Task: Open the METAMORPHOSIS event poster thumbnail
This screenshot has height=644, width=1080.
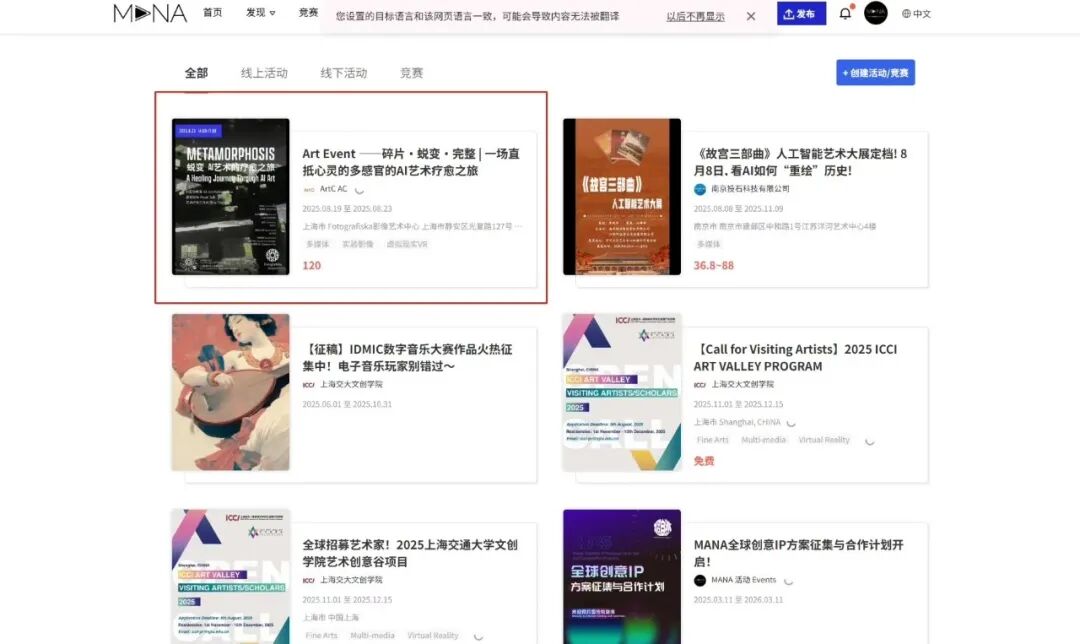Action: click(x=231, y=196)
